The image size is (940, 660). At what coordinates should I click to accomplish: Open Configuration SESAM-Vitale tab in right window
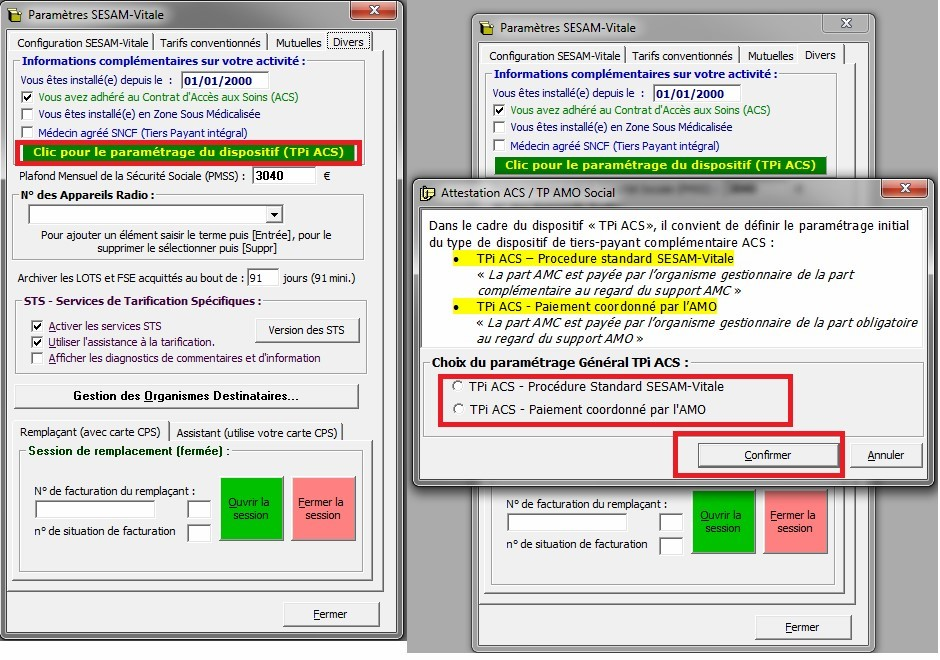click(x=555, y=56)
